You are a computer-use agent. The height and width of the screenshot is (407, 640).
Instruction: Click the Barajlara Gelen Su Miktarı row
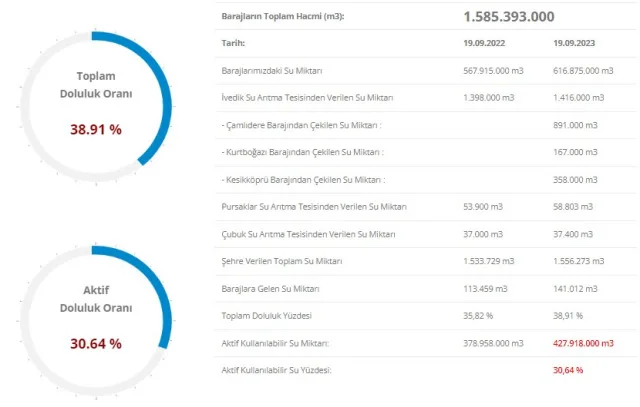coord(426,289)
